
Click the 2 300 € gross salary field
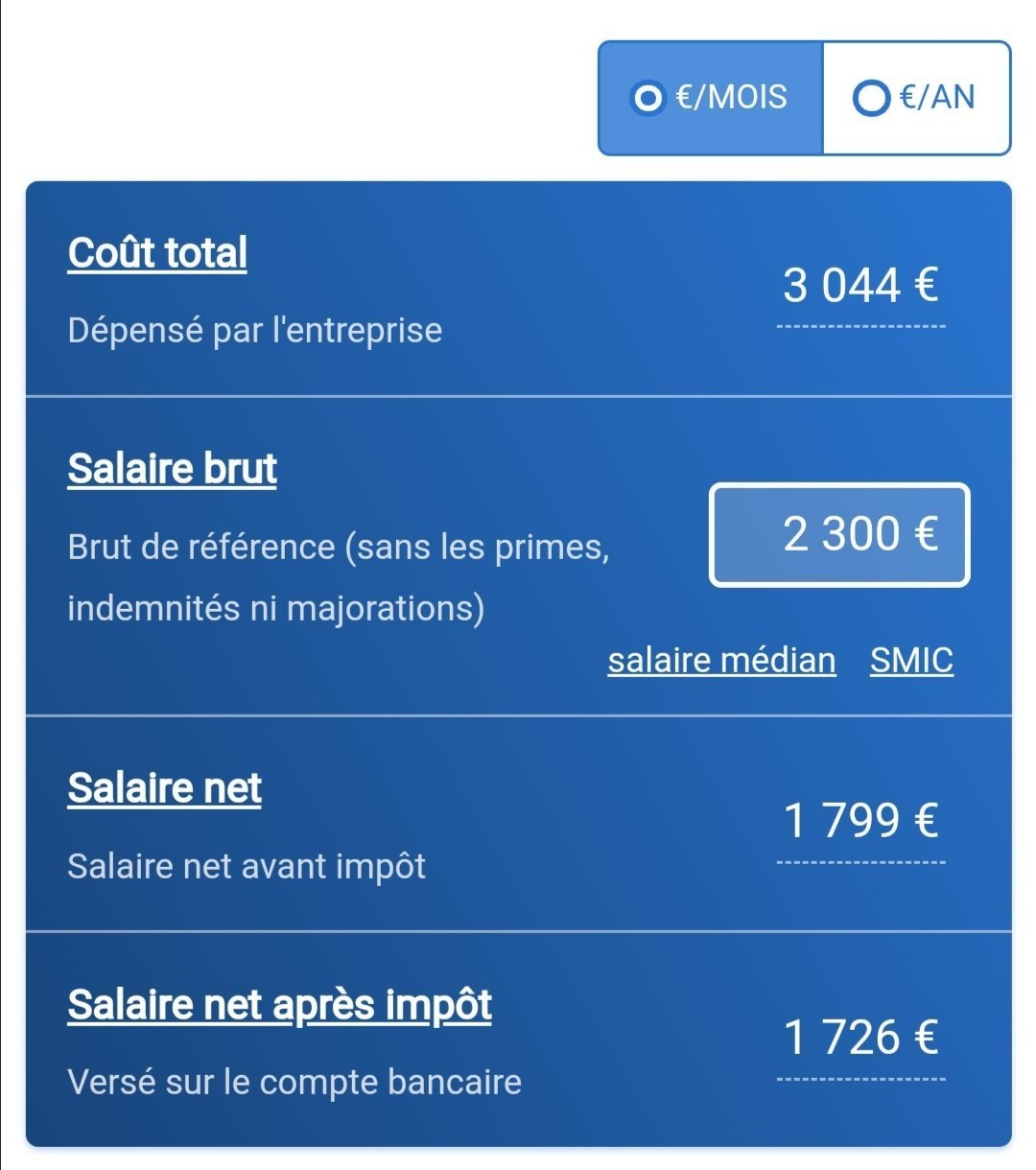839,534
